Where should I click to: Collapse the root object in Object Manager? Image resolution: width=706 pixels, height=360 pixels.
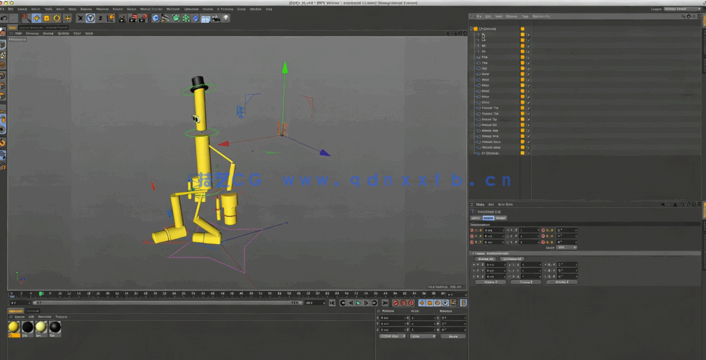(x=471, y=29)
